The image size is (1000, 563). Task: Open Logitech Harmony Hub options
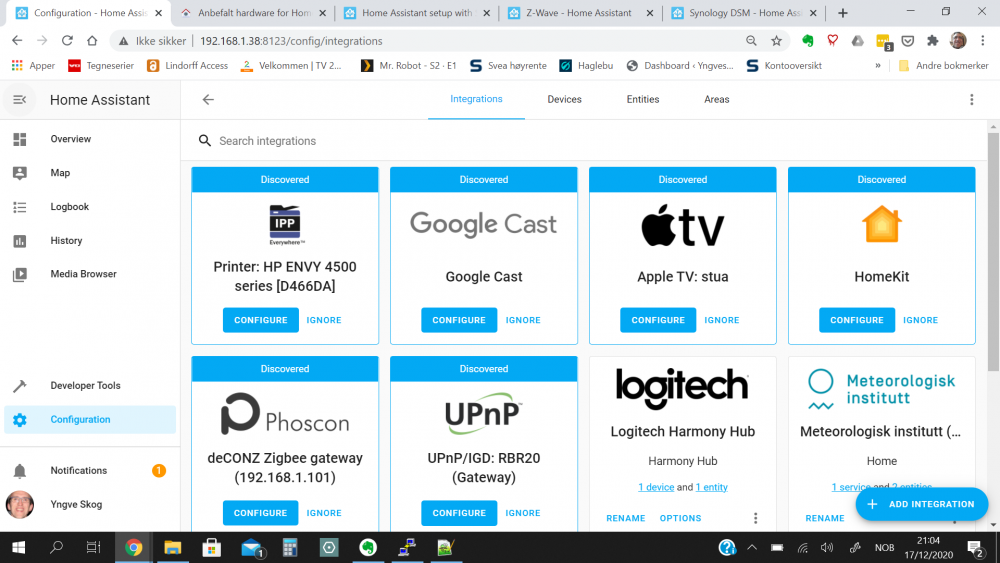pyautogui.click(x=680, y=518)
